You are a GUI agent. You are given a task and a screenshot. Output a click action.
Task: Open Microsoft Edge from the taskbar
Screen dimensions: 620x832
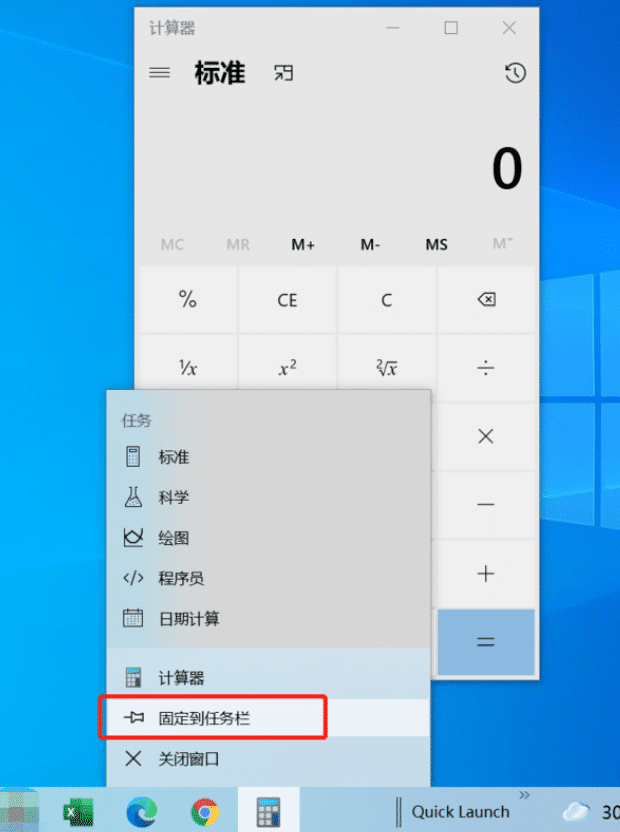pyautogui.click(x=142, y=812)
